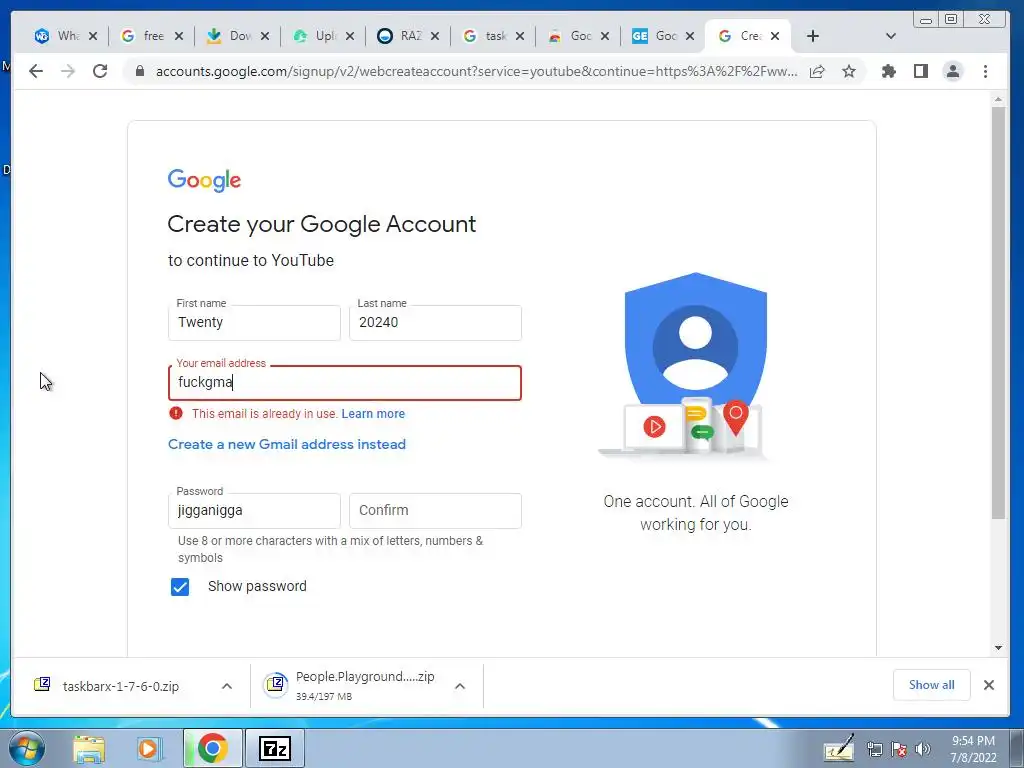The image size is (1024, 768).
Task: Click the page vertical scrollbar thumb
Action: point(998,313)
